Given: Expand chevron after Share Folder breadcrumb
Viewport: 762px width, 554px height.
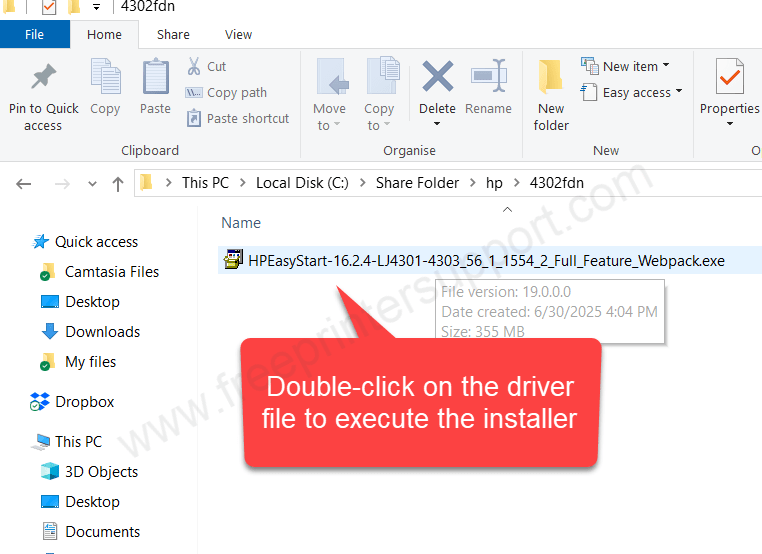Looking at the screenshot, I should pos(472,183).
